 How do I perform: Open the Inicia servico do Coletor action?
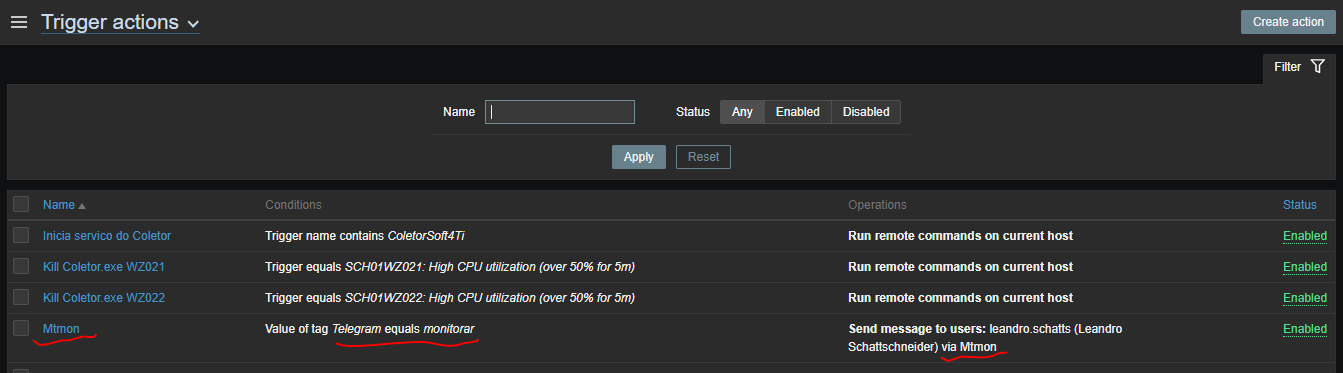pos(107,236)
